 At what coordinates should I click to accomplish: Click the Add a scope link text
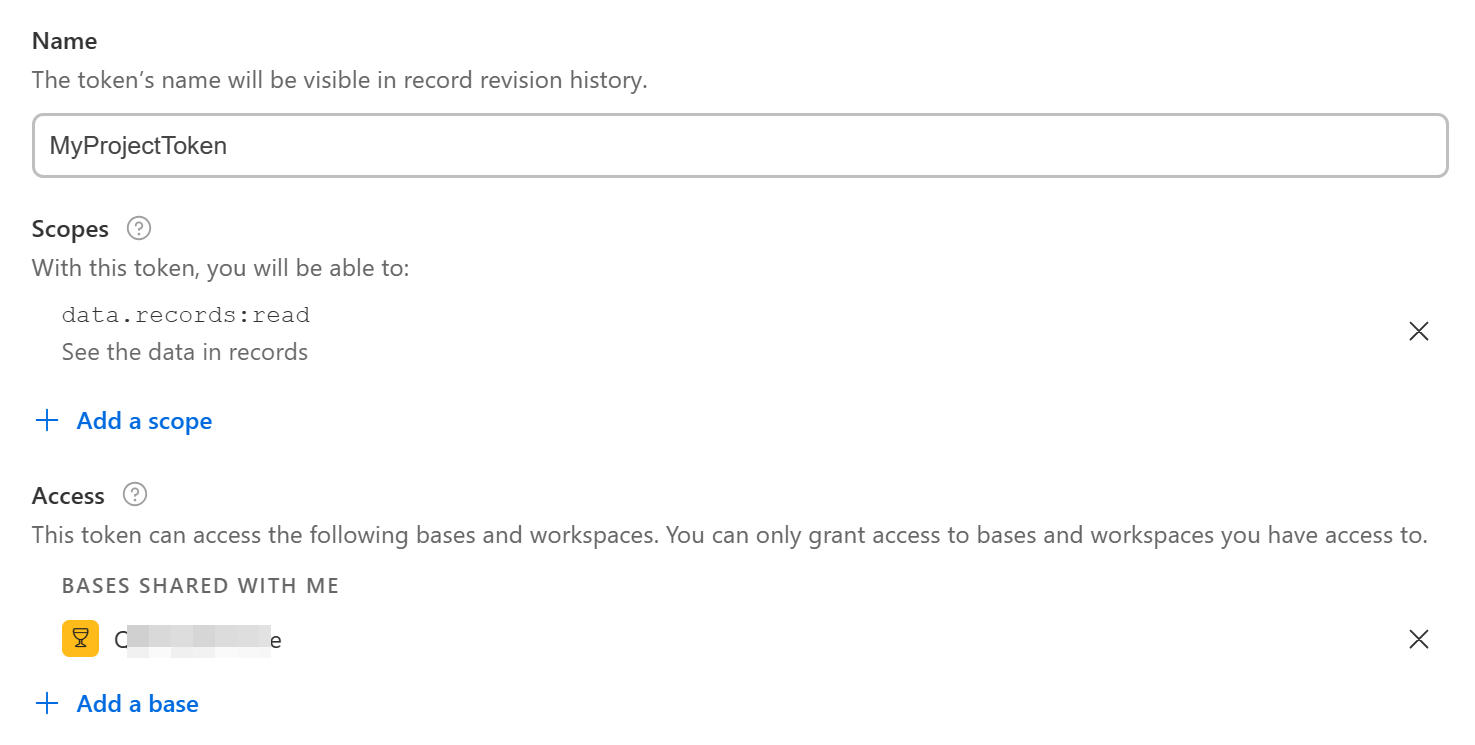(144, 421)
